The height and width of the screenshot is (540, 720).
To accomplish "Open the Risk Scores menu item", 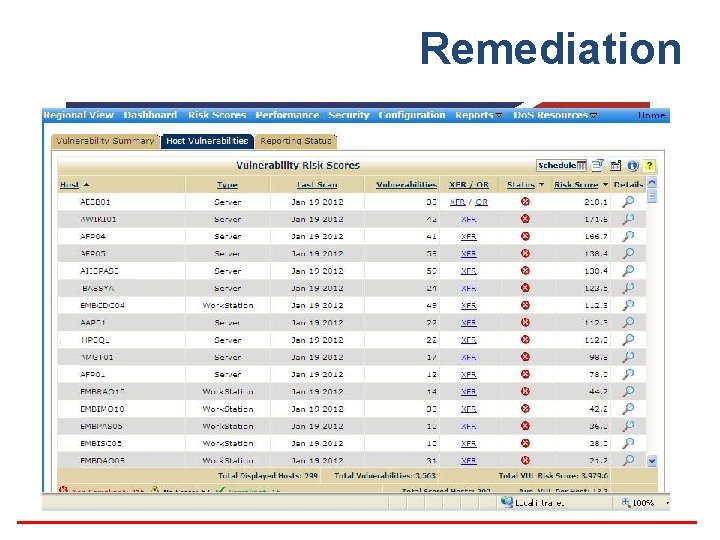I will pyautogui.click(x=217, y=115).
